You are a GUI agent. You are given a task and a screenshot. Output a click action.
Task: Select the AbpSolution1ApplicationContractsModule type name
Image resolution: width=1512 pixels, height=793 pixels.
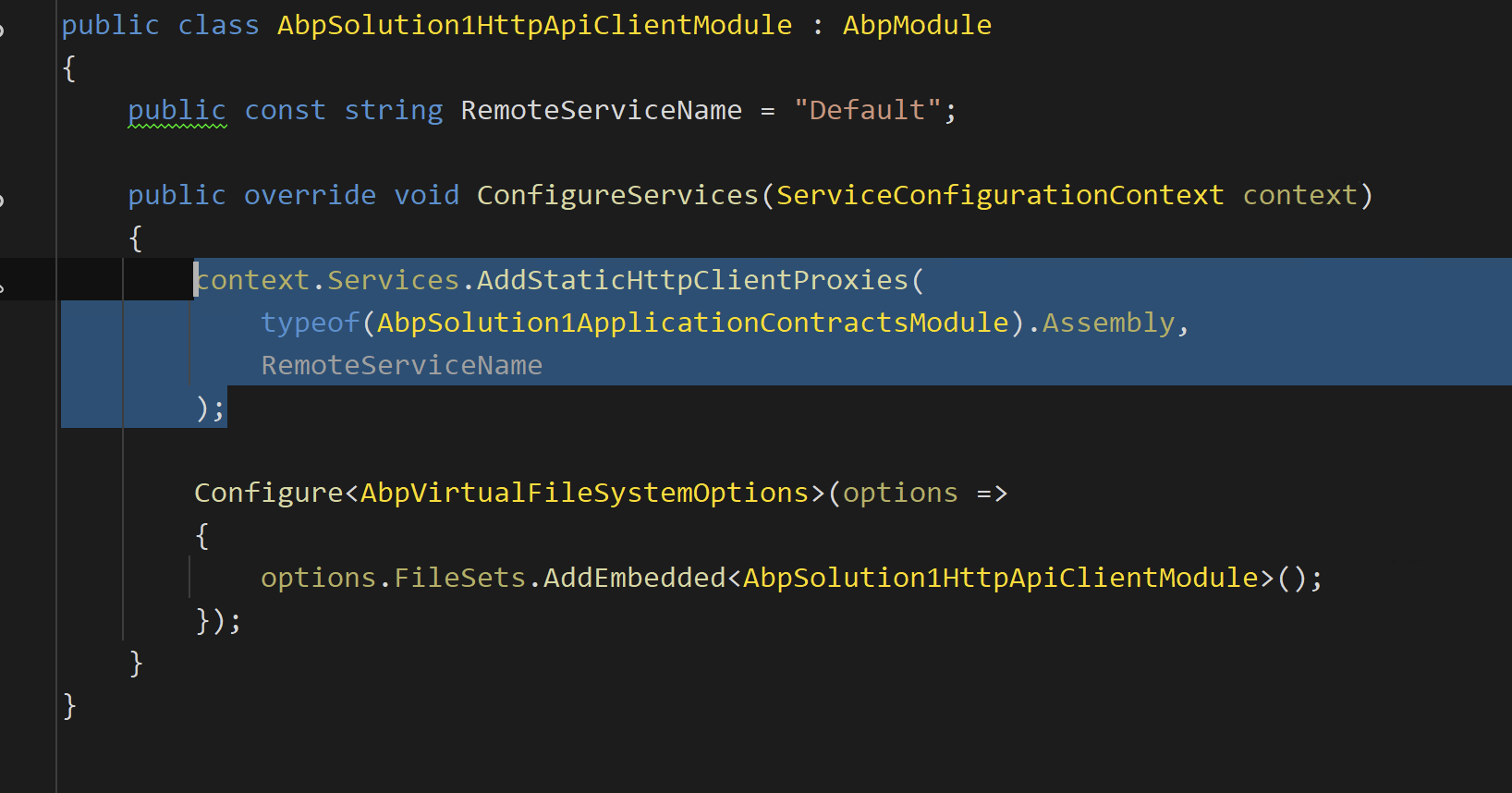[x=693, y=323]
